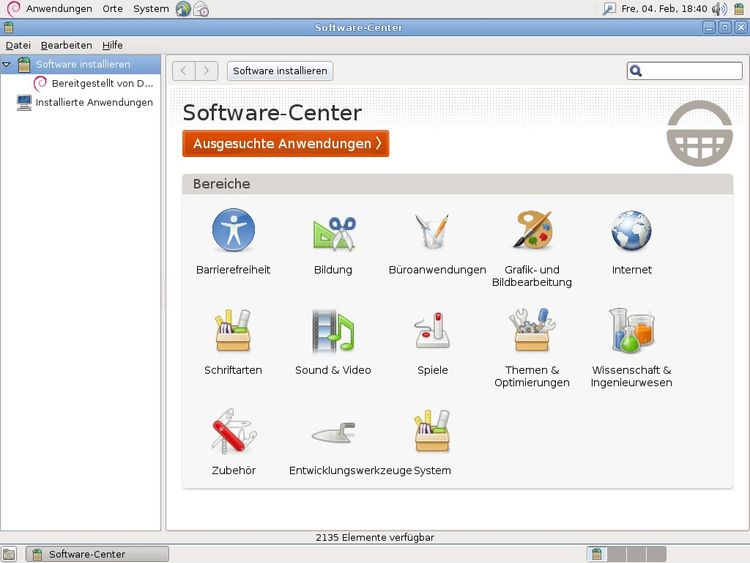Open the Barrierefreiheit category icon

pos(233,231)
